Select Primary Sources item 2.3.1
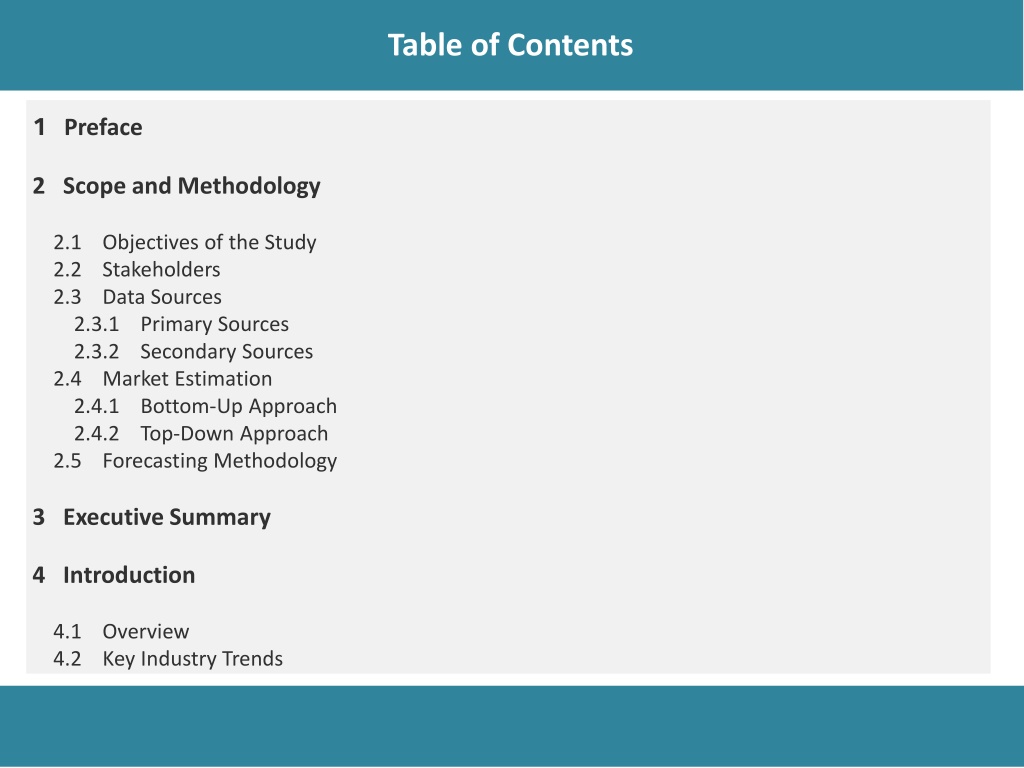Screen dimensions: 1024x768 coord(182,324)
